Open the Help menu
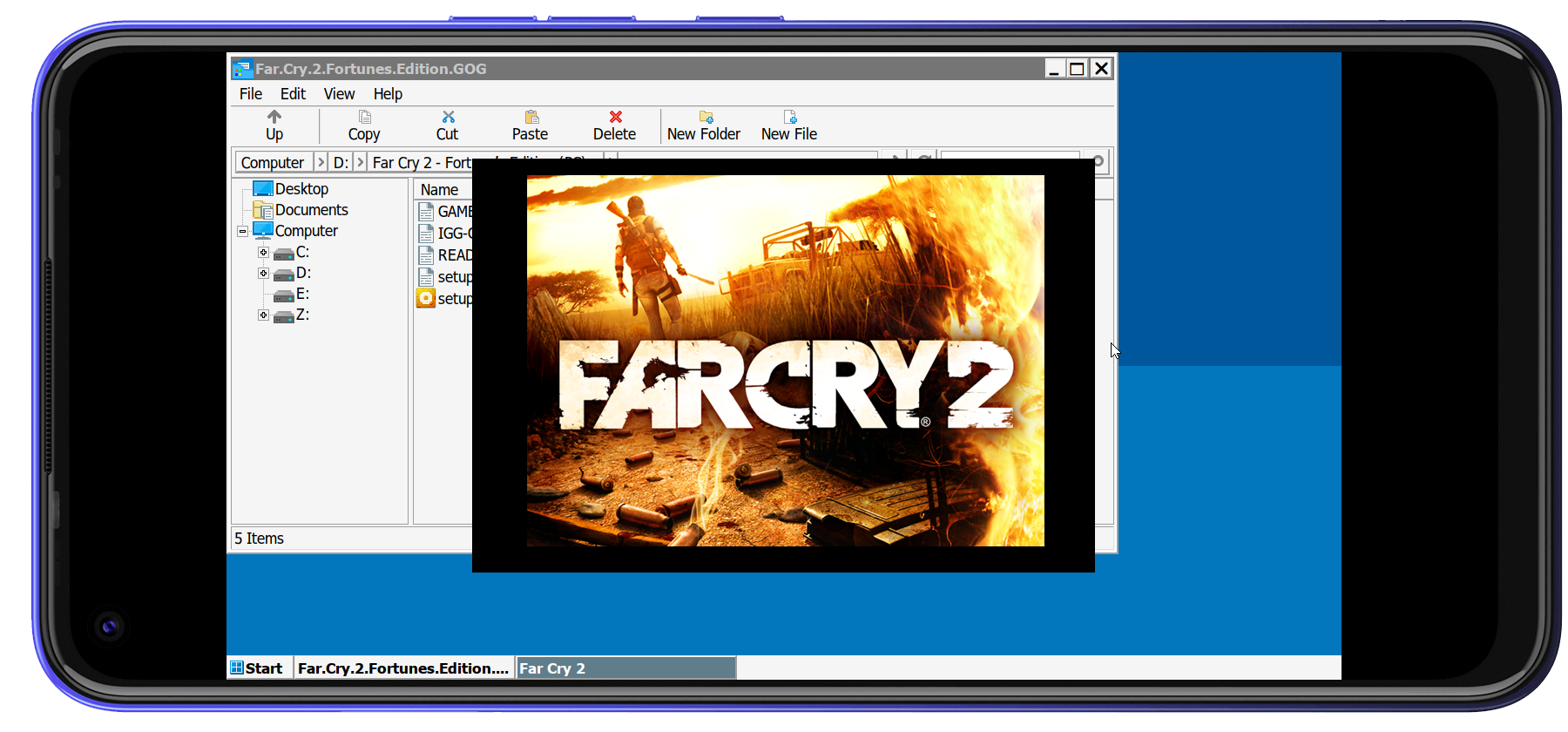 pyautogui.click(x=388, y=94)
